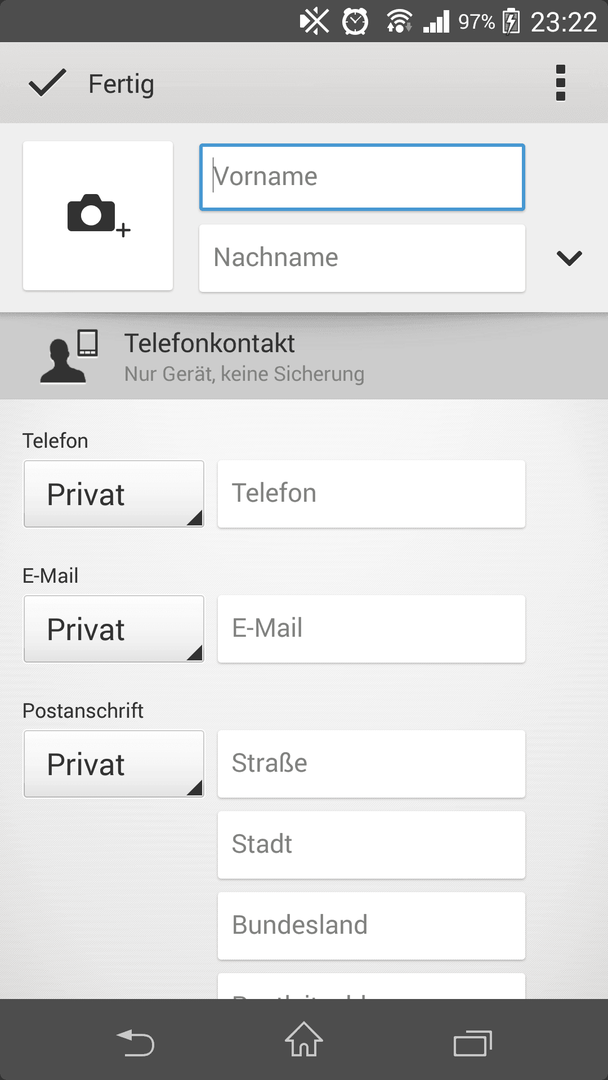This screenshot has width=608, height=1080.
Task: Tap the Android back navigation icon
Action: (135, 1041)
